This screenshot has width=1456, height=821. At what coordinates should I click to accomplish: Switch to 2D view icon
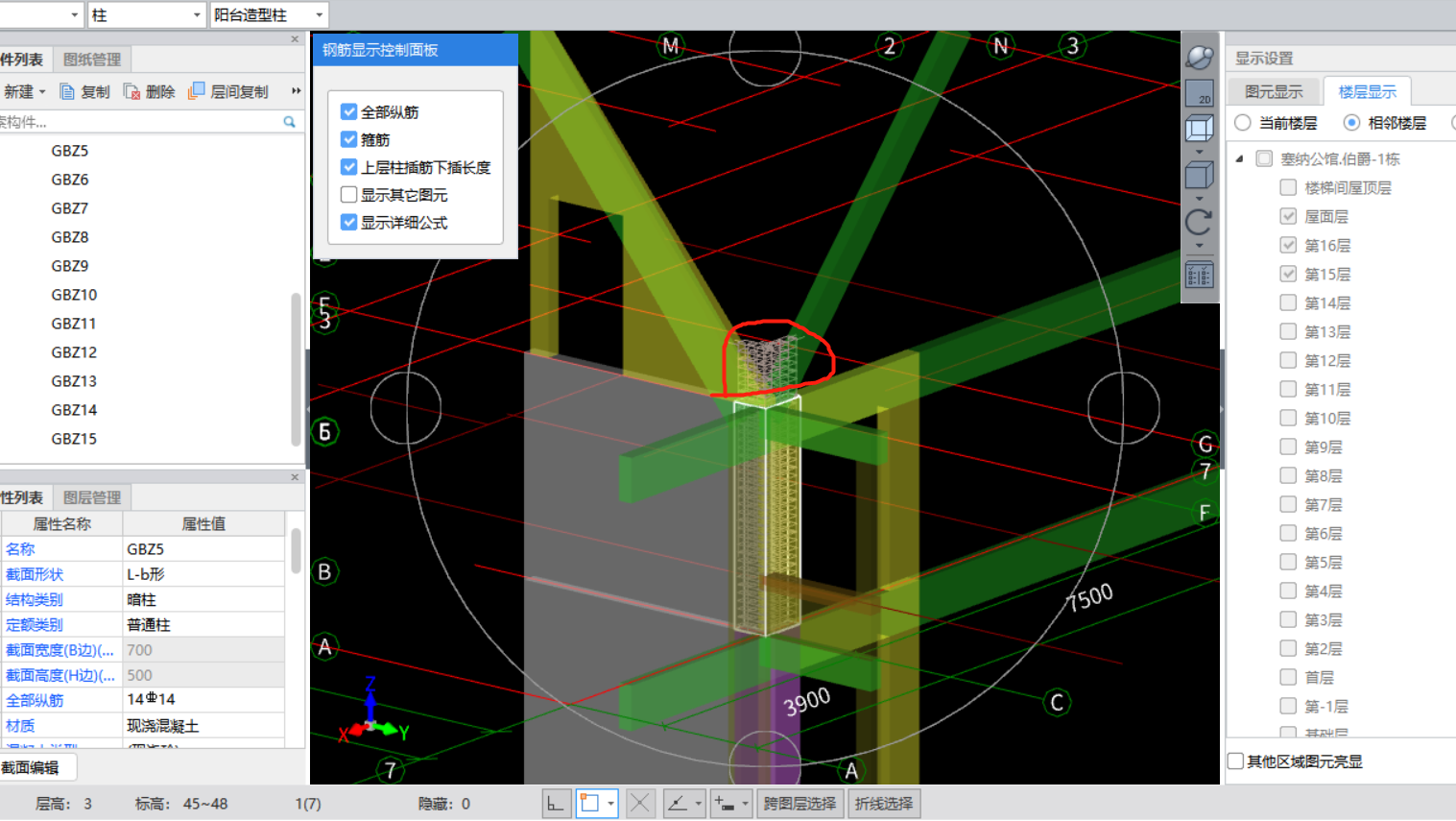(1200, 93)
